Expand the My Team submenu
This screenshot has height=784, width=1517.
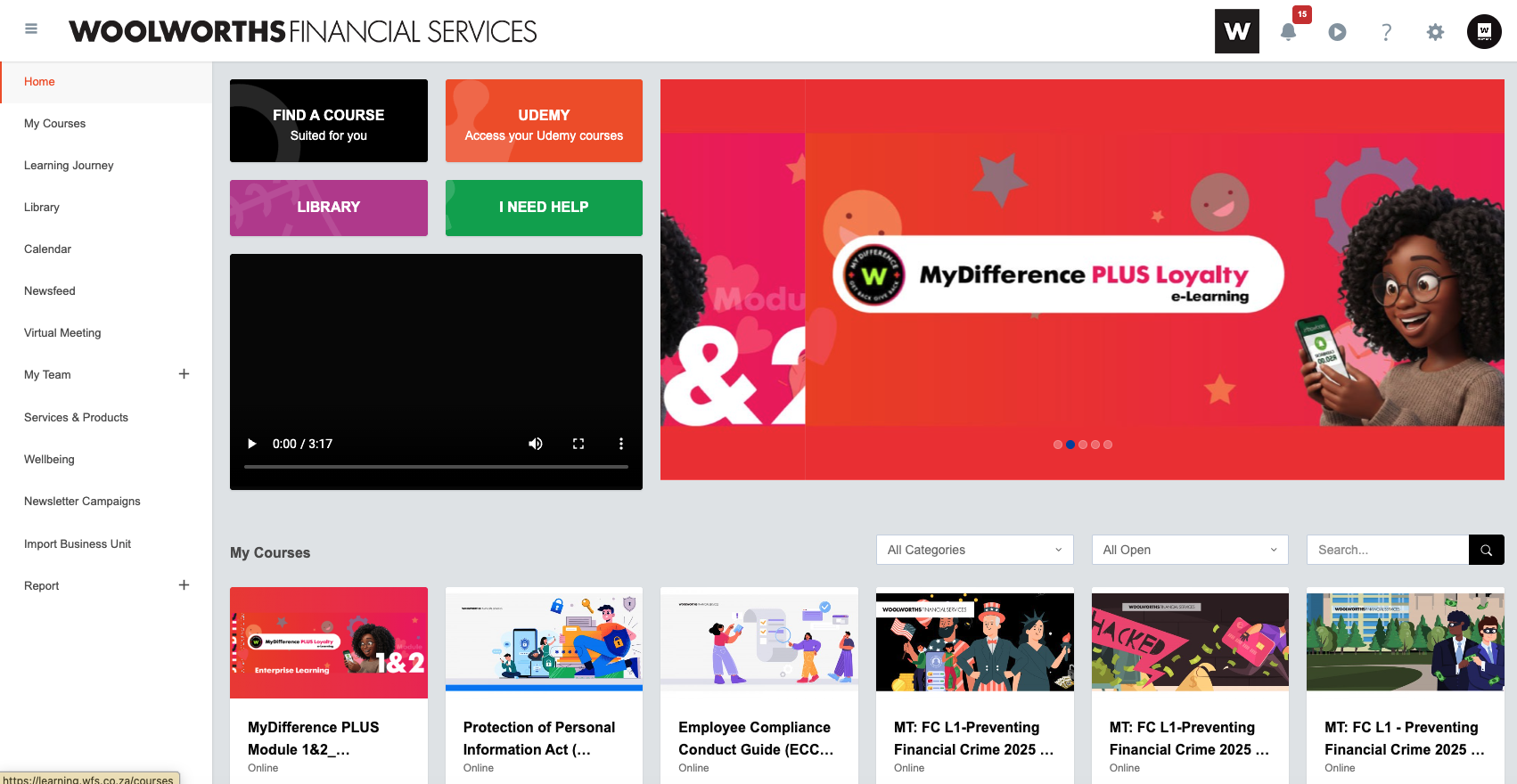click(x=184, y=374)
